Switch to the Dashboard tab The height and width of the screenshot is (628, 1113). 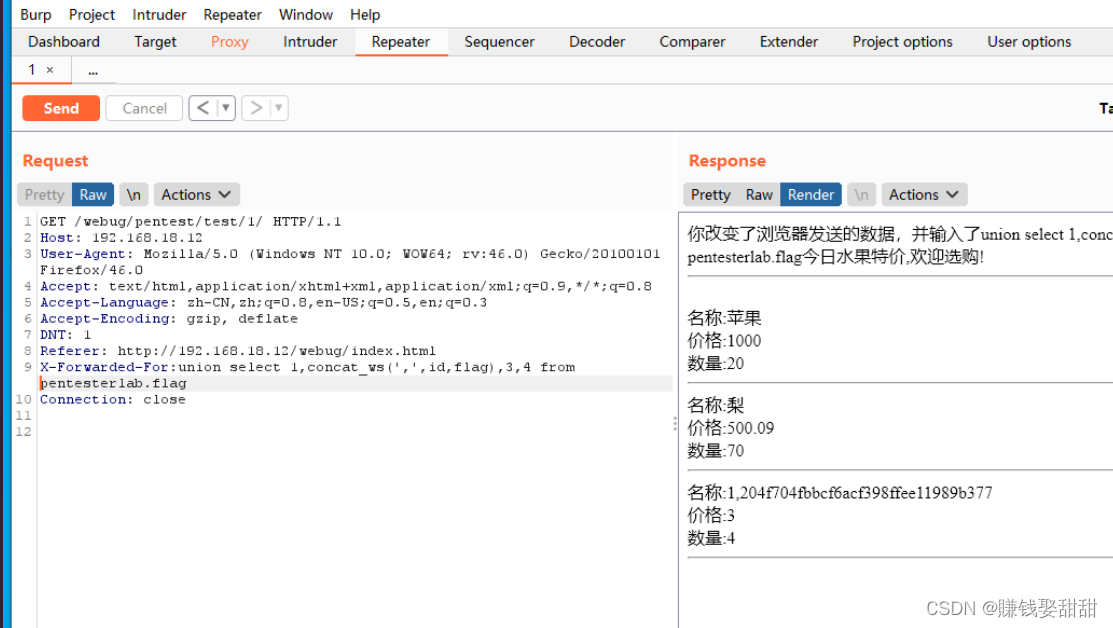[x=64, y=42]
